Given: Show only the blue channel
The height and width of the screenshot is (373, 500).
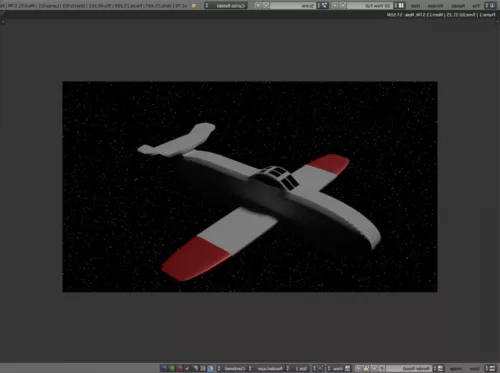Looking at the screenshot, I should 164,368.
